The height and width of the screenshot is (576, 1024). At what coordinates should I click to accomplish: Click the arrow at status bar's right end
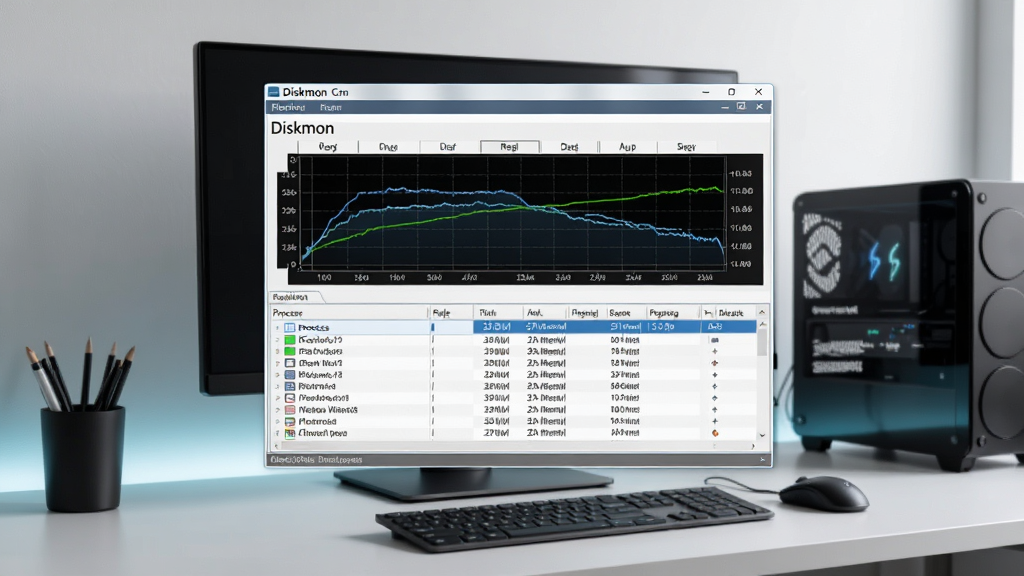(762, 460)
